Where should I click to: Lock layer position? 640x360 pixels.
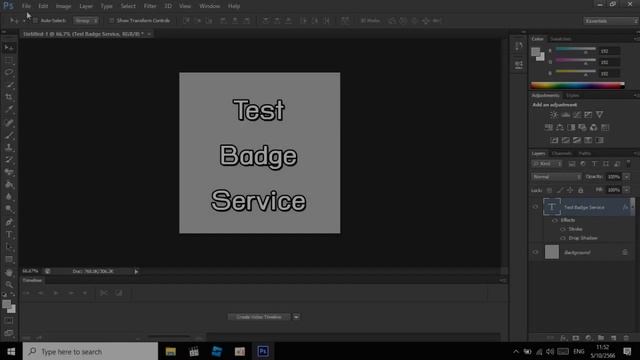point(570,190)
